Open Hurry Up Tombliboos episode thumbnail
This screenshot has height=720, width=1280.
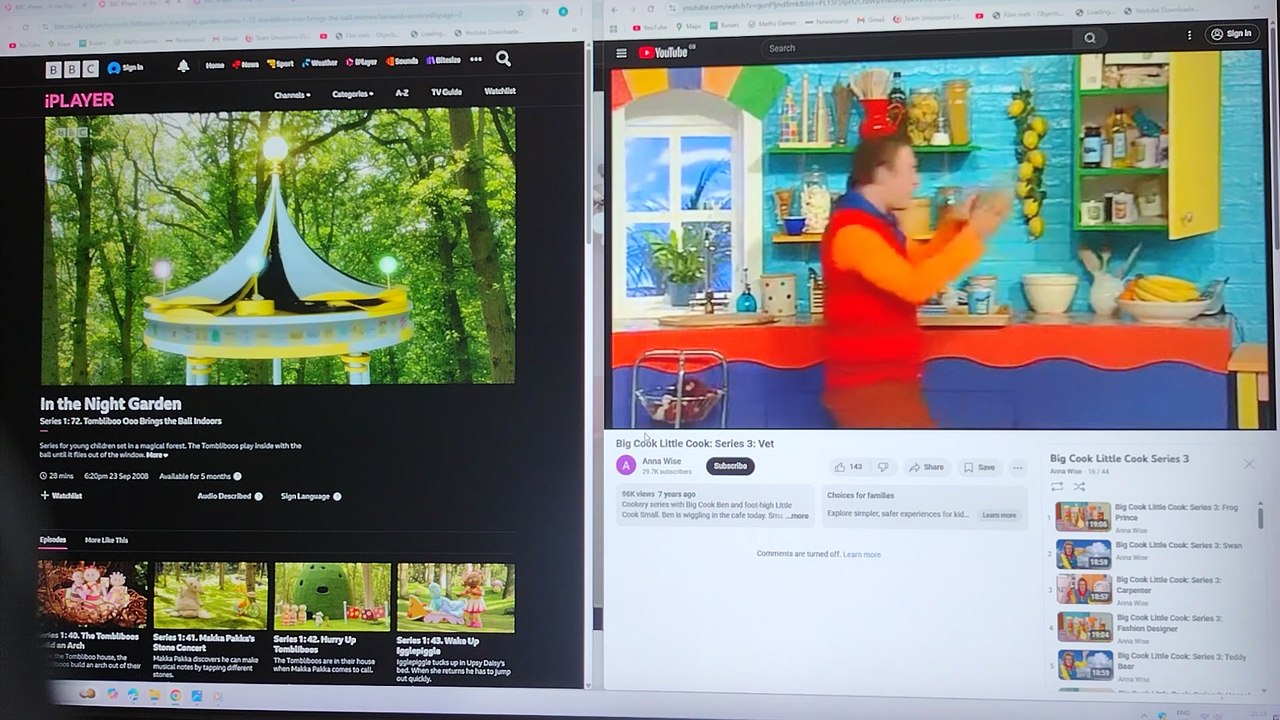tap(331, 597)
